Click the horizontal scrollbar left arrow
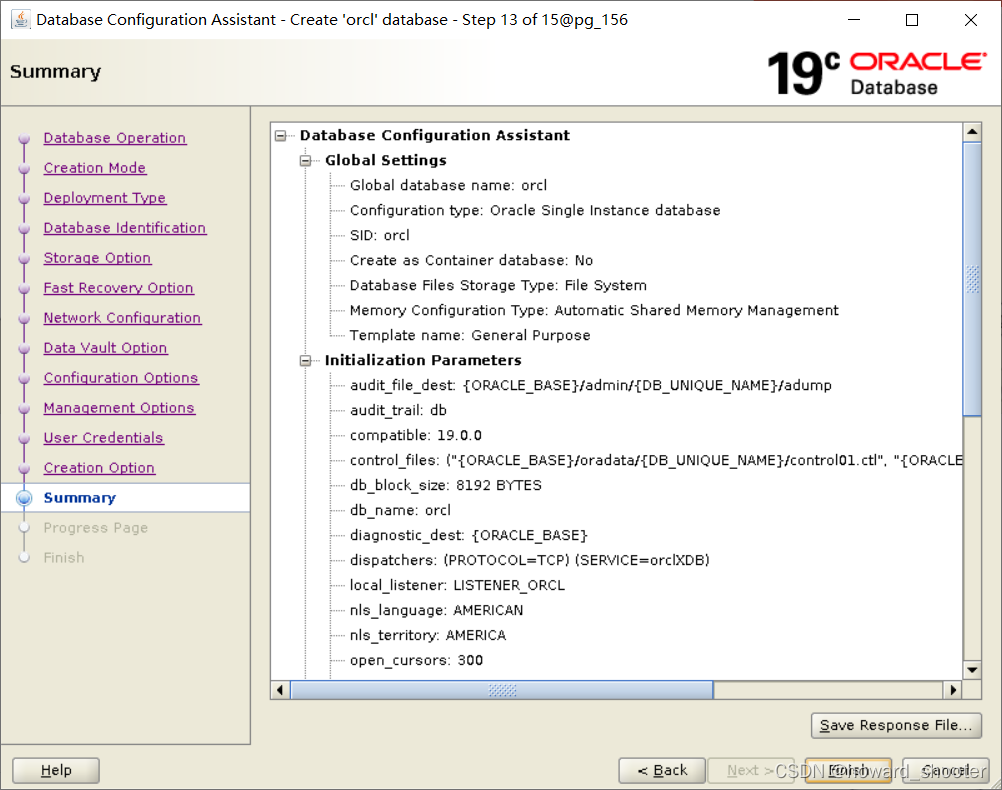 point(280,690)
